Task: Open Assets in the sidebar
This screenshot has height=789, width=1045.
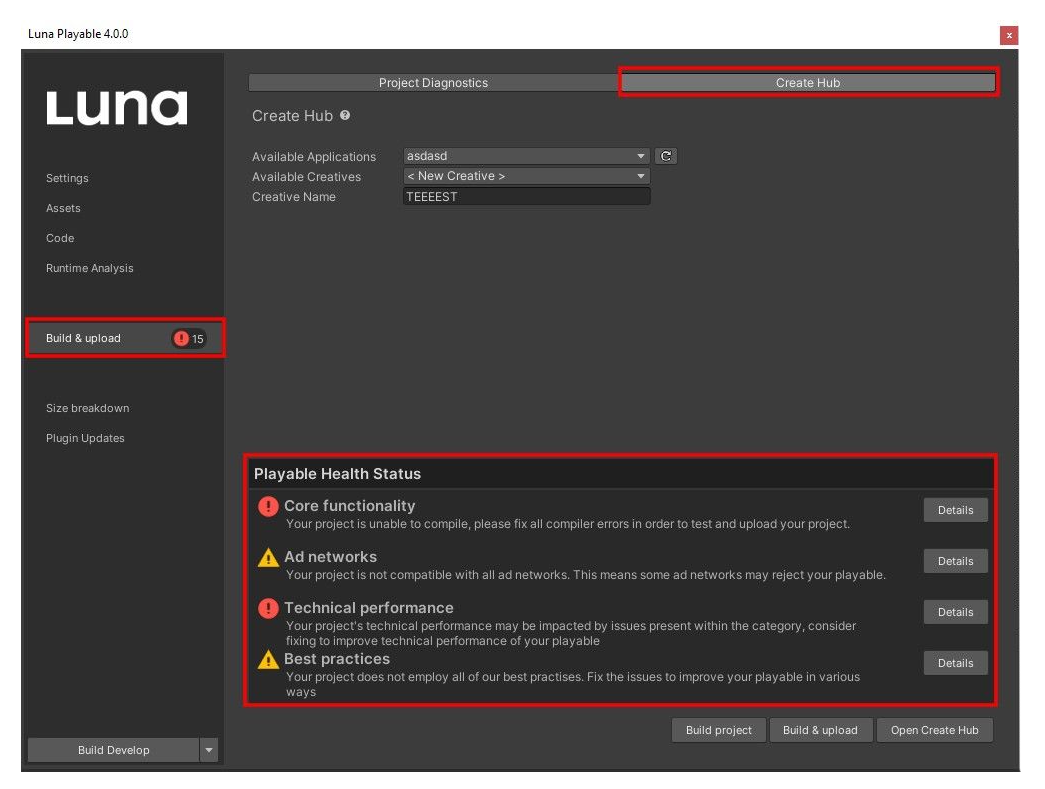Action: [63, 208]
